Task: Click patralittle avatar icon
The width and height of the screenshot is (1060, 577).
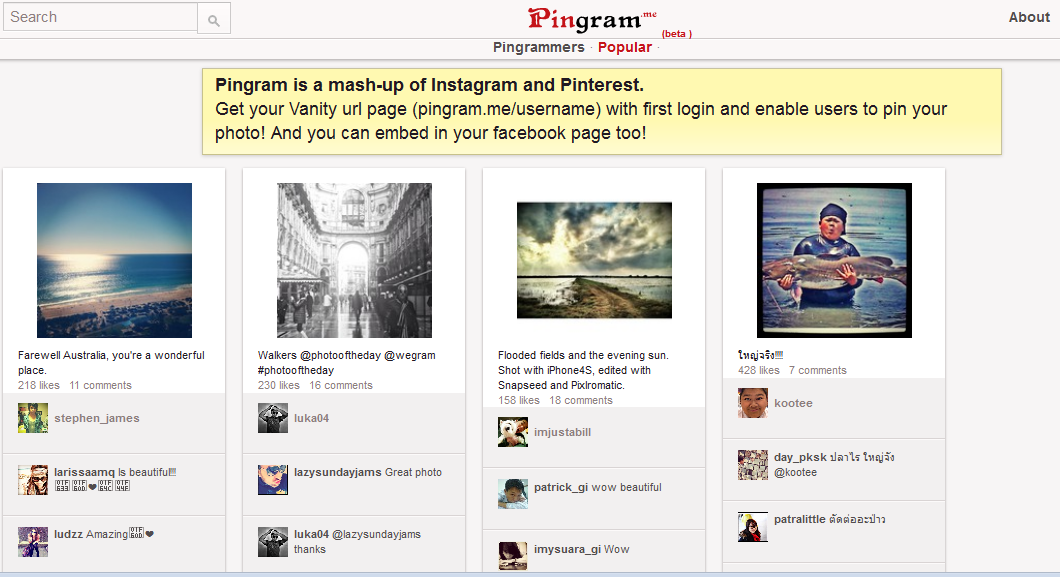Action: pos(753,527)
